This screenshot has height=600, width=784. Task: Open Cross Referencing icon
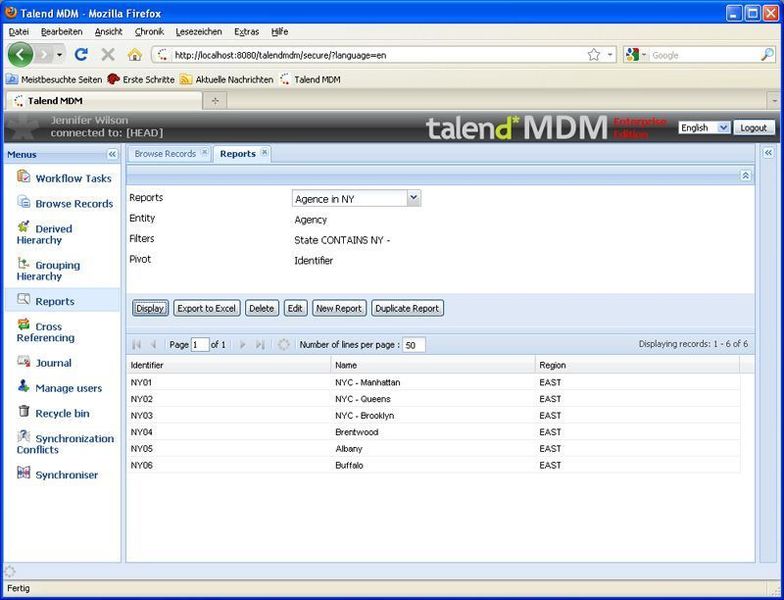point(24,324)
